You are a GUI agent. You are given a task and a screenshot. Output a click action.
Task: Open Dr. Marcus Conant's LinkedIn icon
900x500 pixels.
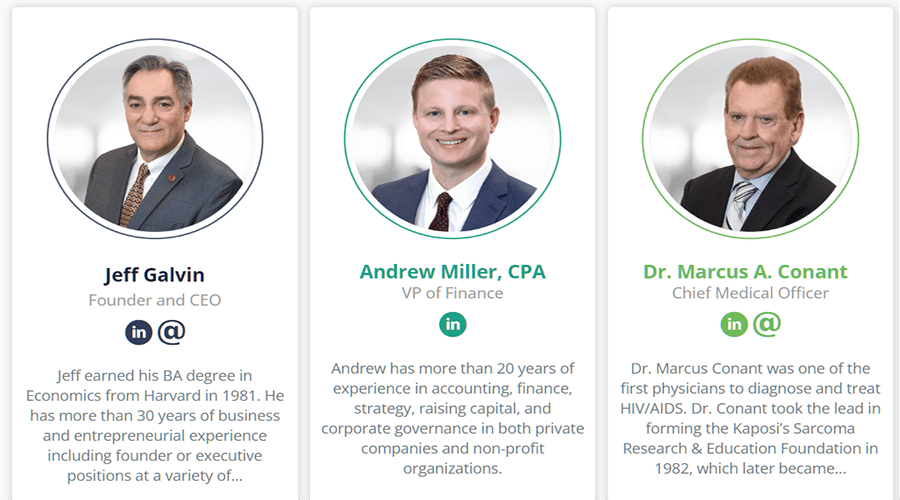(734, 324)
